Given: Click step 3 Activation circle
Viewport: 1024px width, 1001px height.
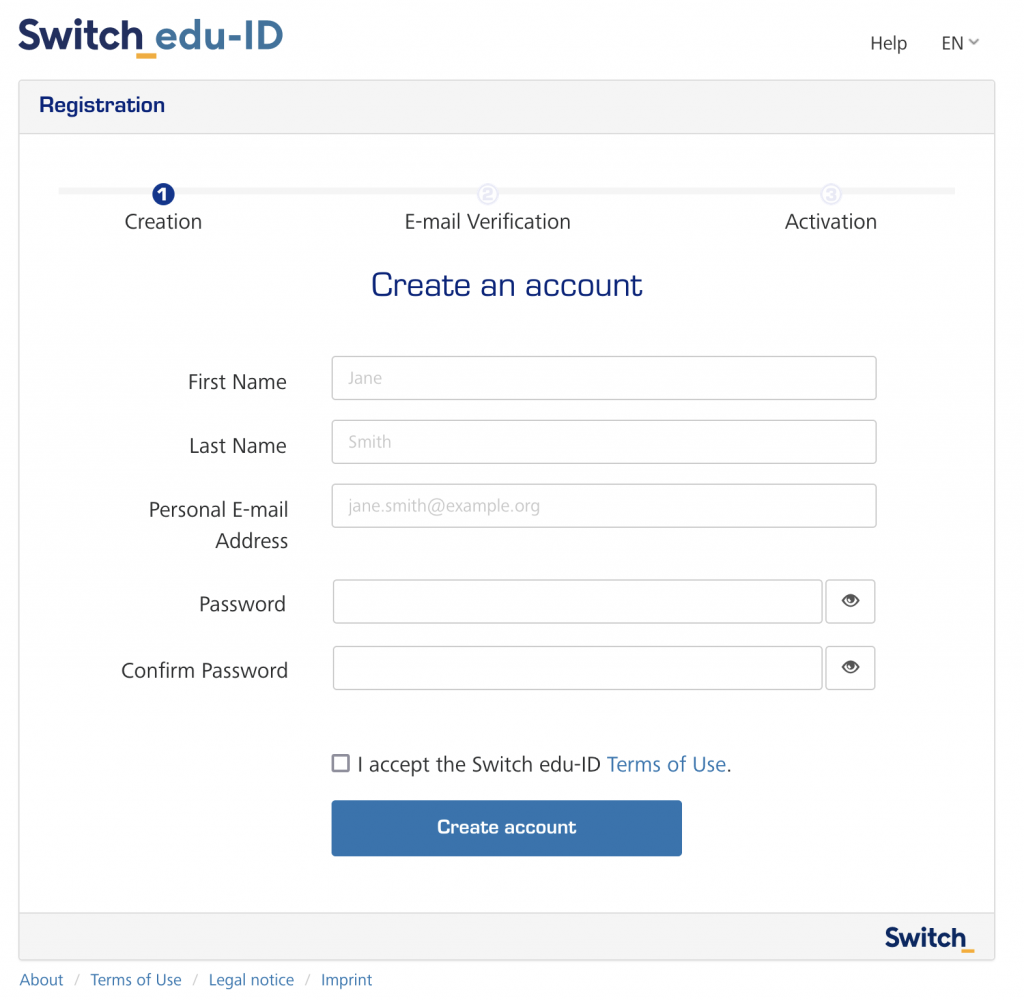Looking at the screenshot, I should click(x=830, y=194).
